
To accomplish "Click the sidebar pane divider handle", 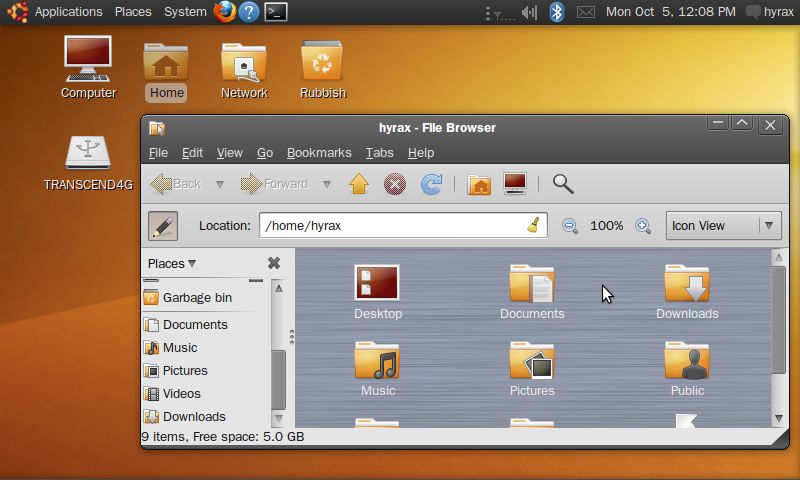I will pos(291,337).
